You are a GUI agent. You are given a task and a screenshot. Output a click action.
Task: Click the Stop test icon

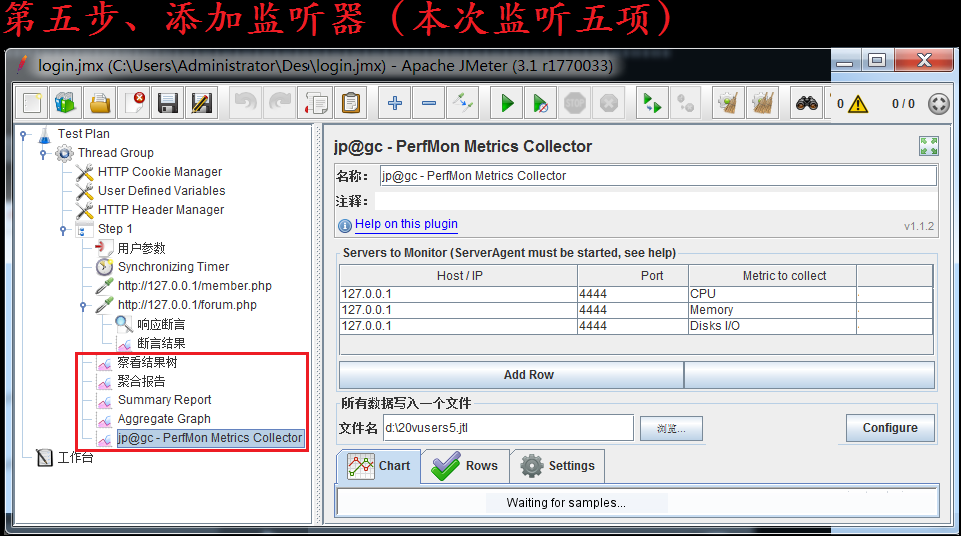coord(574,103)
